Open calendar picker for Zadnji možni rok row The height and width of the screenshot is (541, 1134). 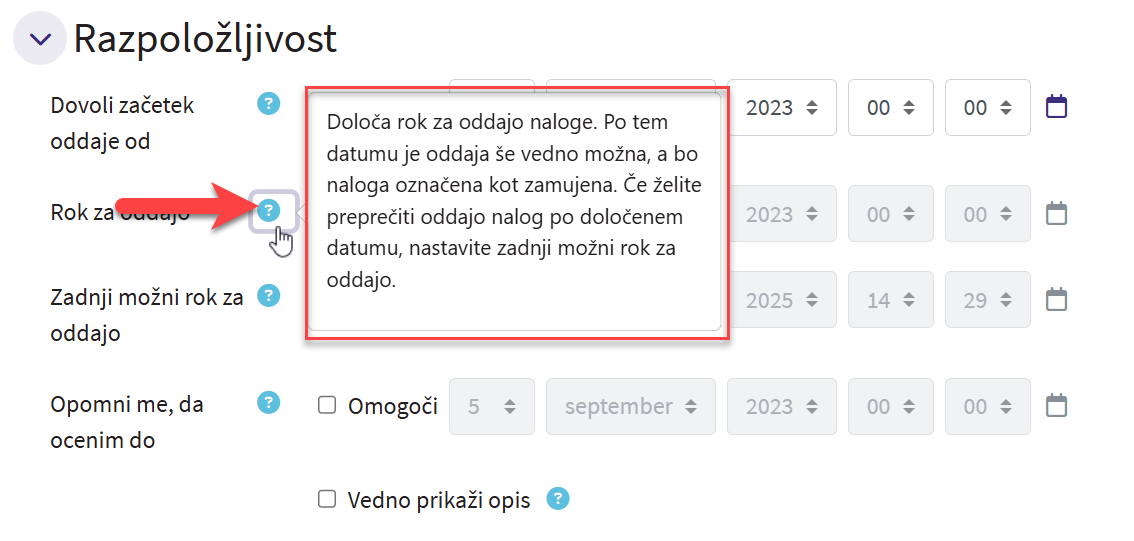click(x=1057, y=299)
